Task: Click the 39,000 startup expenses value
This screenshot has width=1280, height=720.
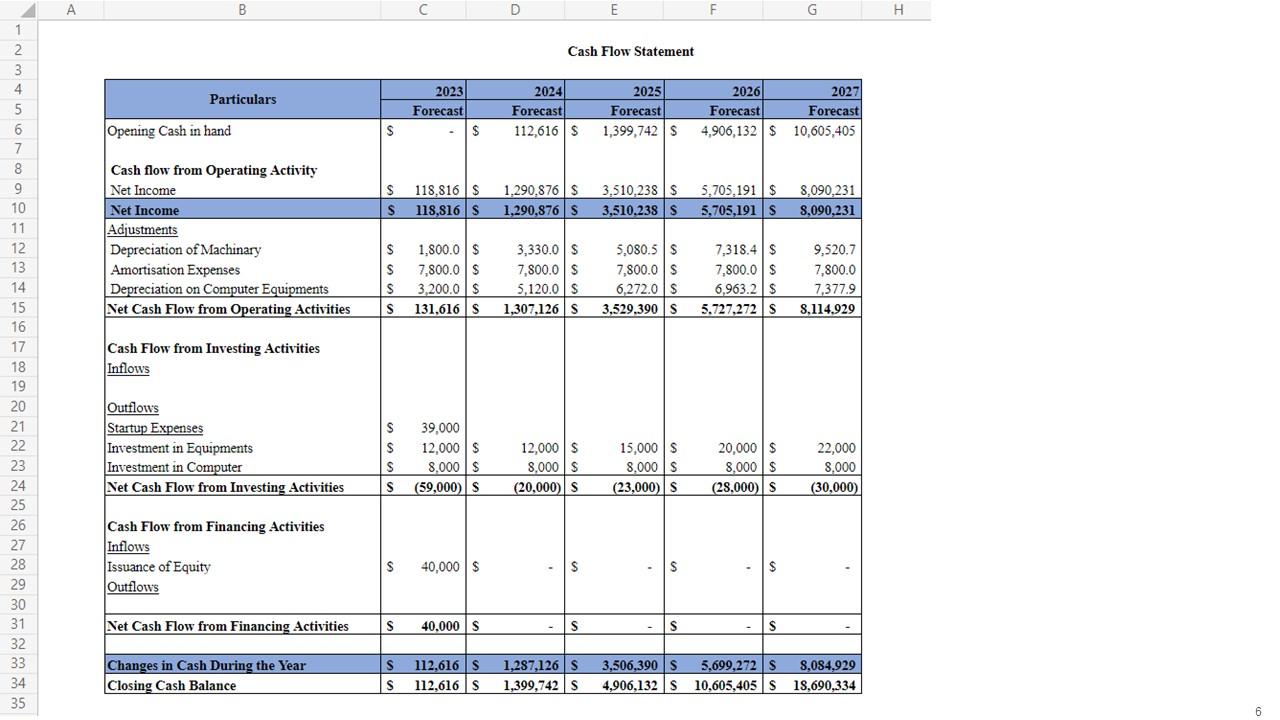Action: click(x=440, y=428)
